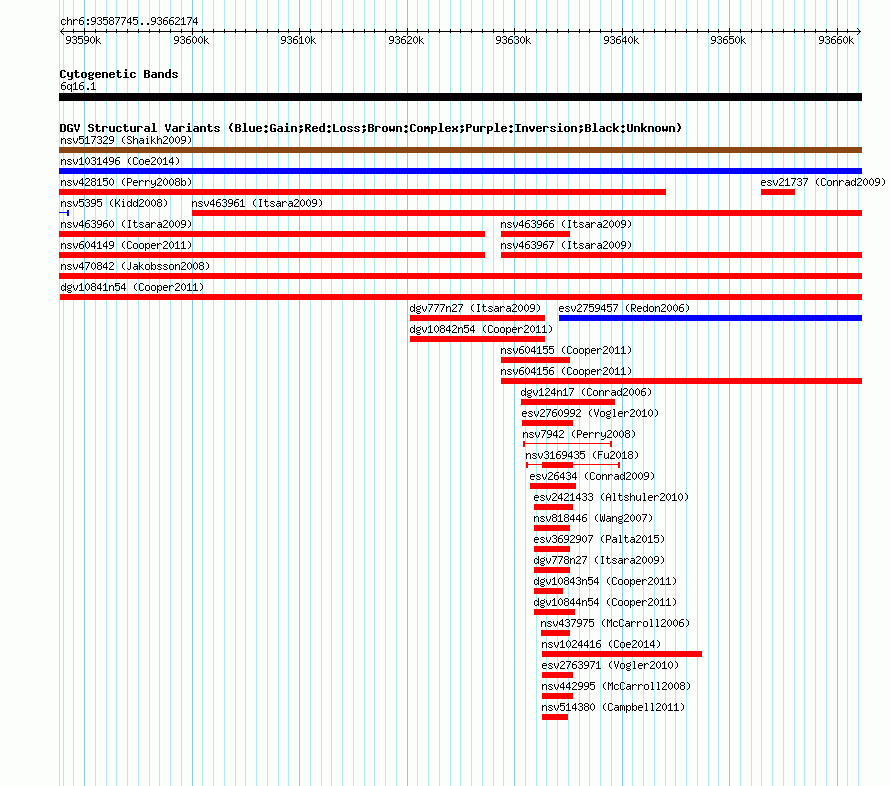Open the nsv604149 (Cooper2011) variant

click(x=126, y=245)
